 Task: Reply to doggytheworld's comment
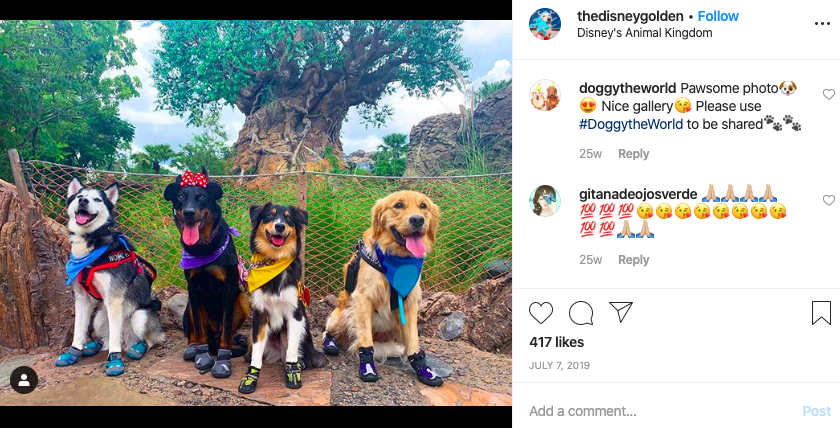pos(633,154)
